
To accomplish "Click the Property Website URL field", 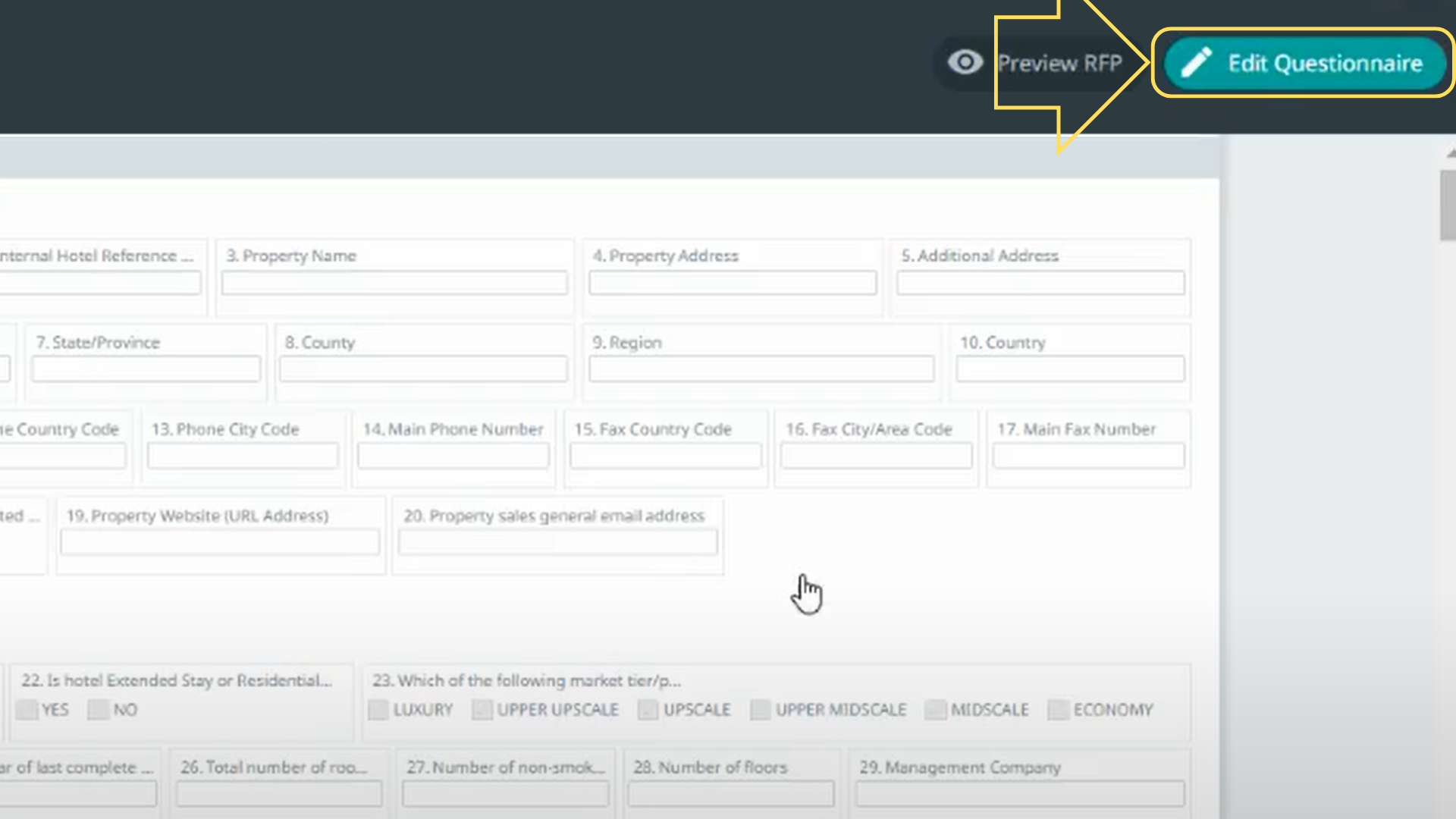I will coord(220,543).
